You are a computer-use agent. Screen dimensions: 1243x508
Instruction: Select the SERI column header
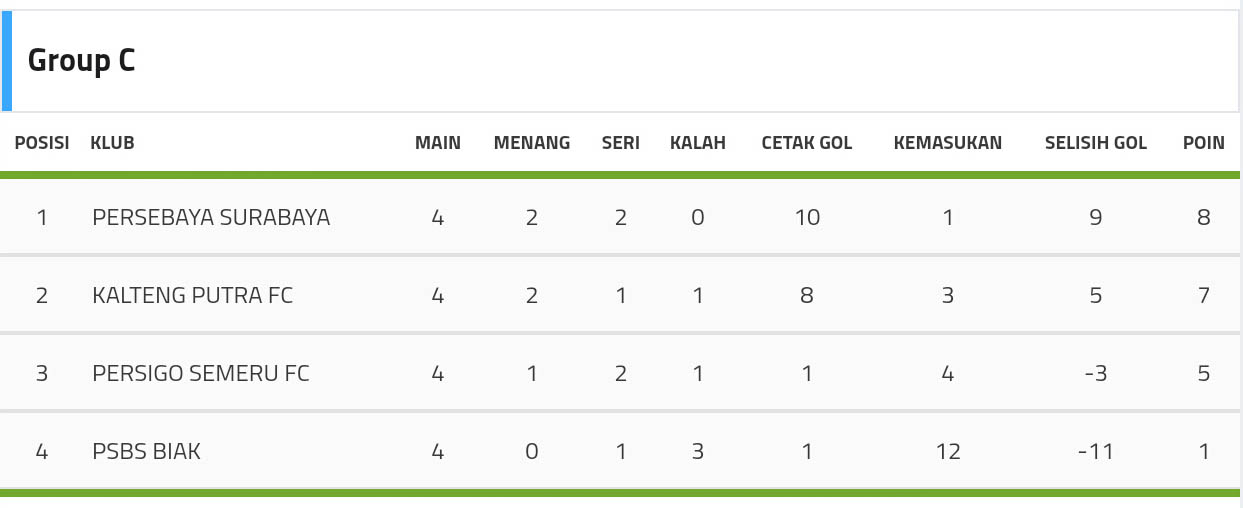tap(621, 143)
